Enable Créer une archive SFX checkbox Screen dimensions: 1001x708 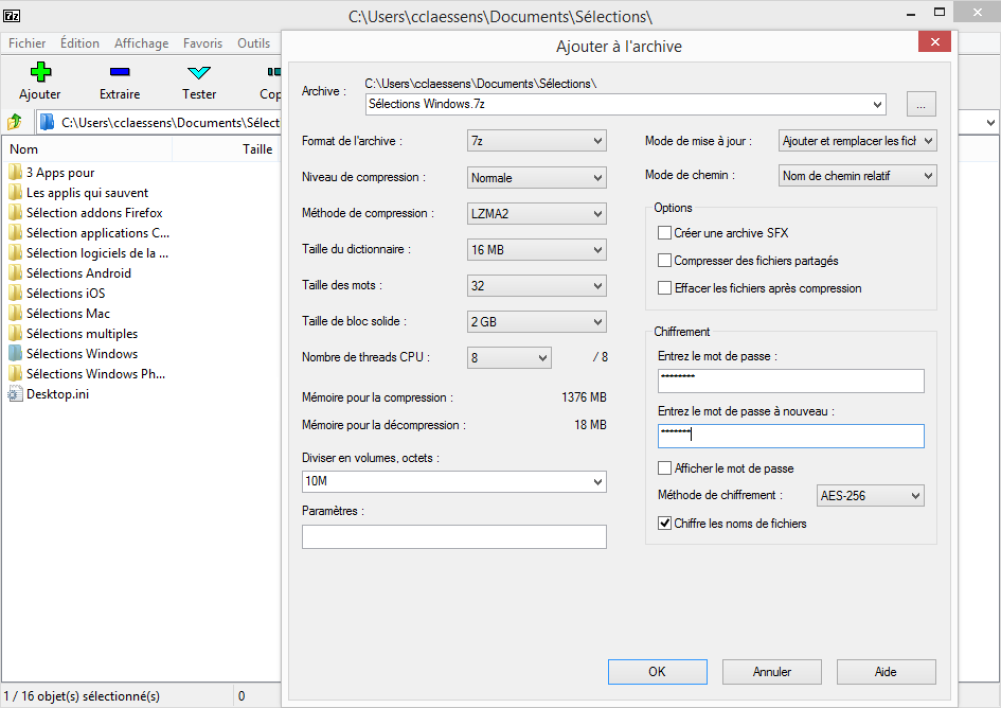(664, 233)
